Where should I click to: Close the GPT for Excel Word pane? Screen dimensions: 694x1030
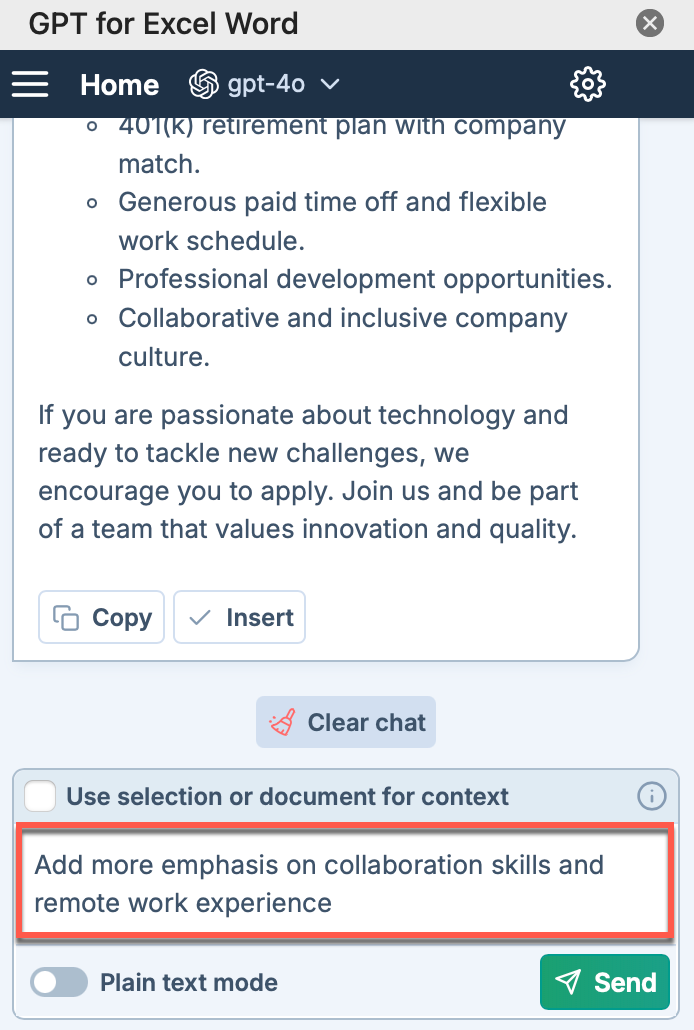(649, 24)
